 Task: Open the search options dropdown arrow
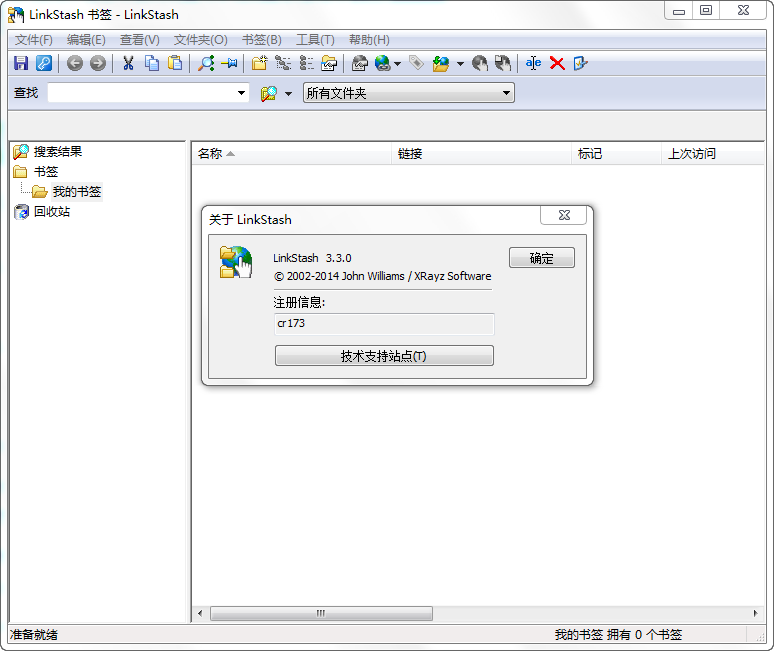[288, 93]
